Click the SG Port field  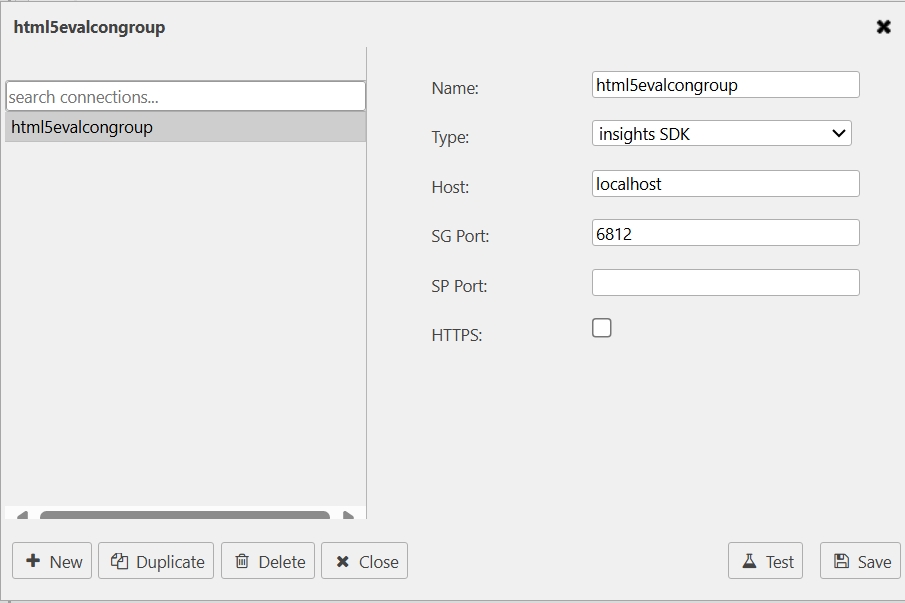tap(725, 233)
